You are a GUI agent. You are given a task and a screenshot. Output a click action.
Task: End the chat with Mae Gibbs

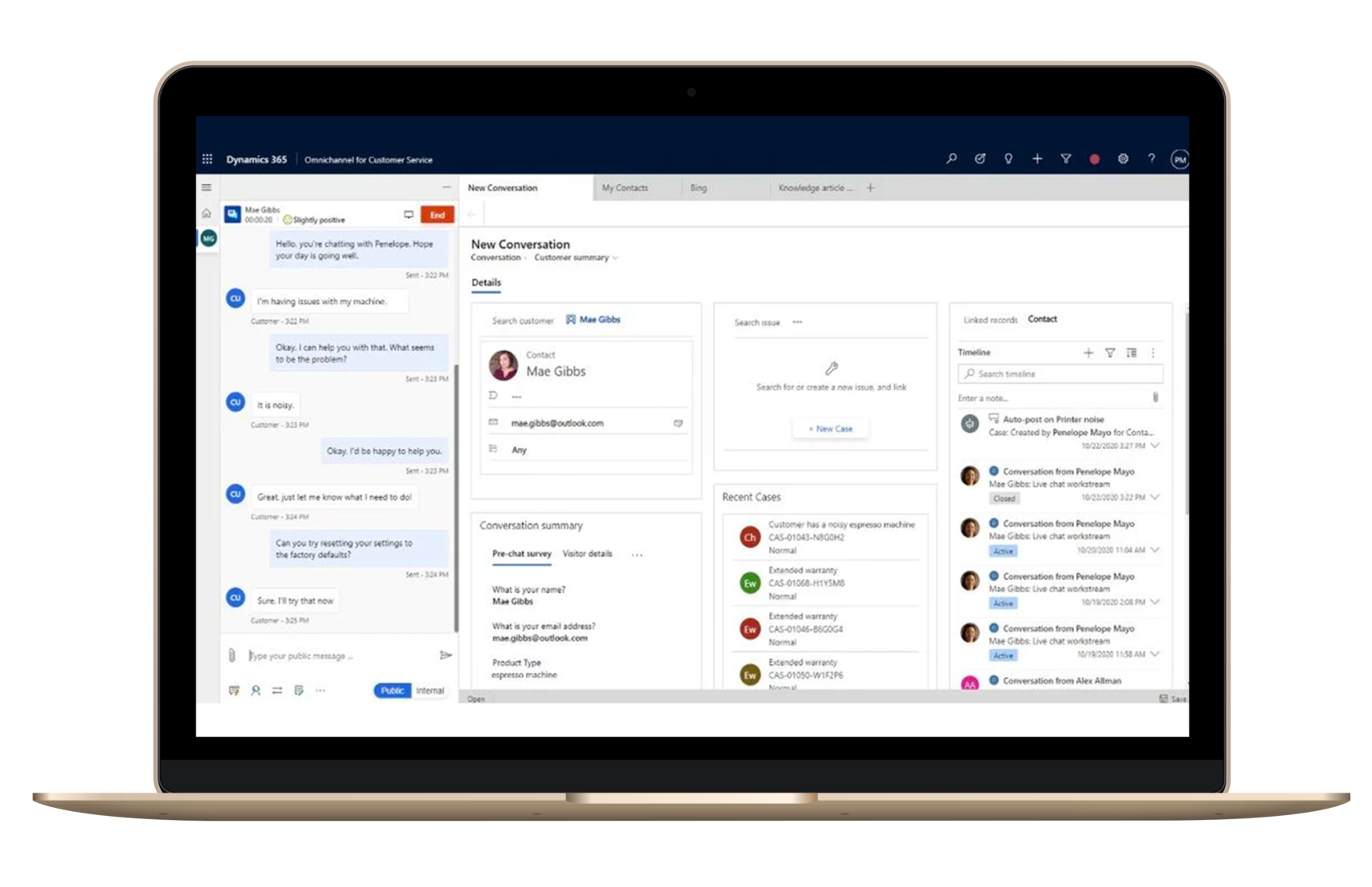tap(437, 215)
